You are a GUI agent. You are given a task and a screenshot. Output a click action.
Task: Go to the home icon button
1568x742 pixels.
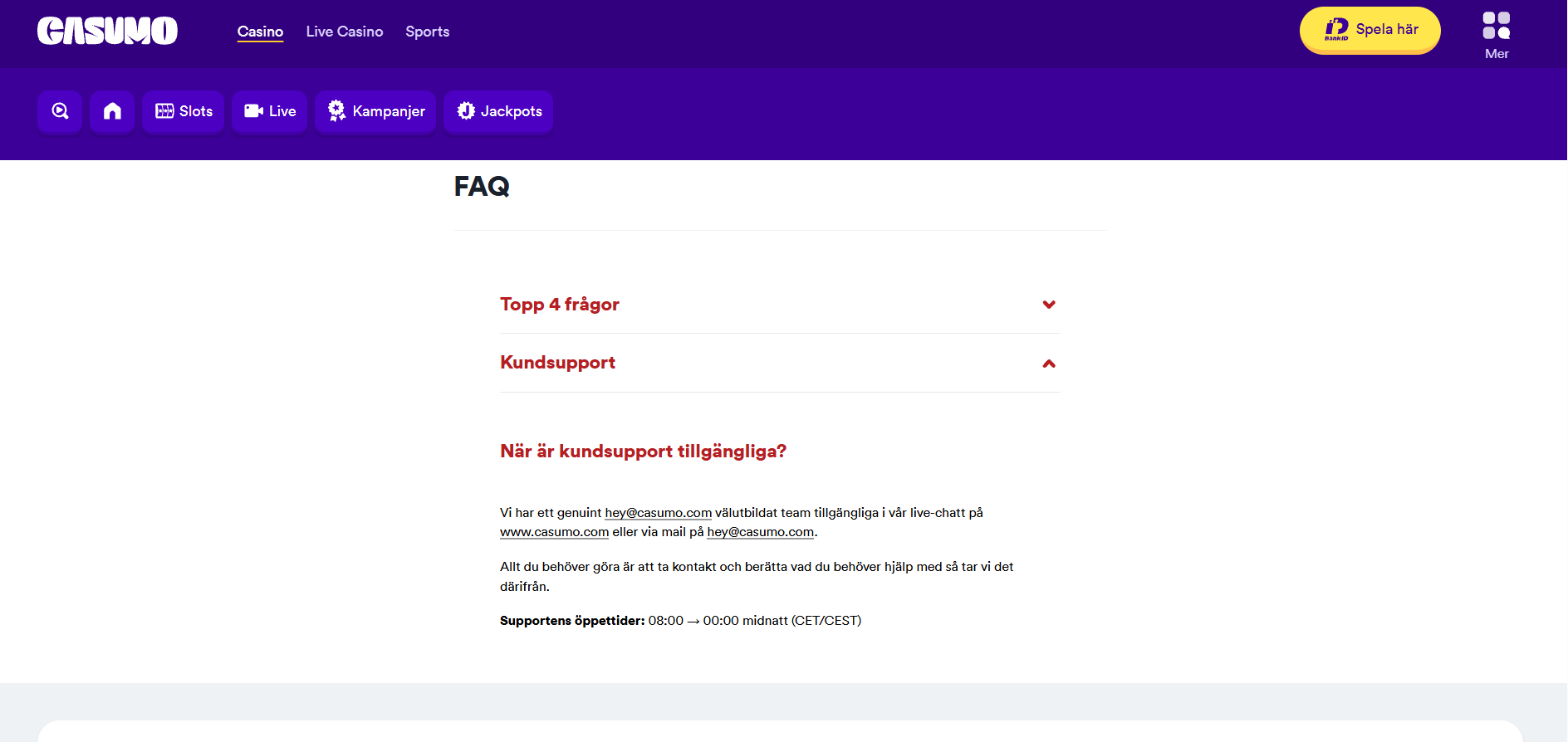click(112, 111)
